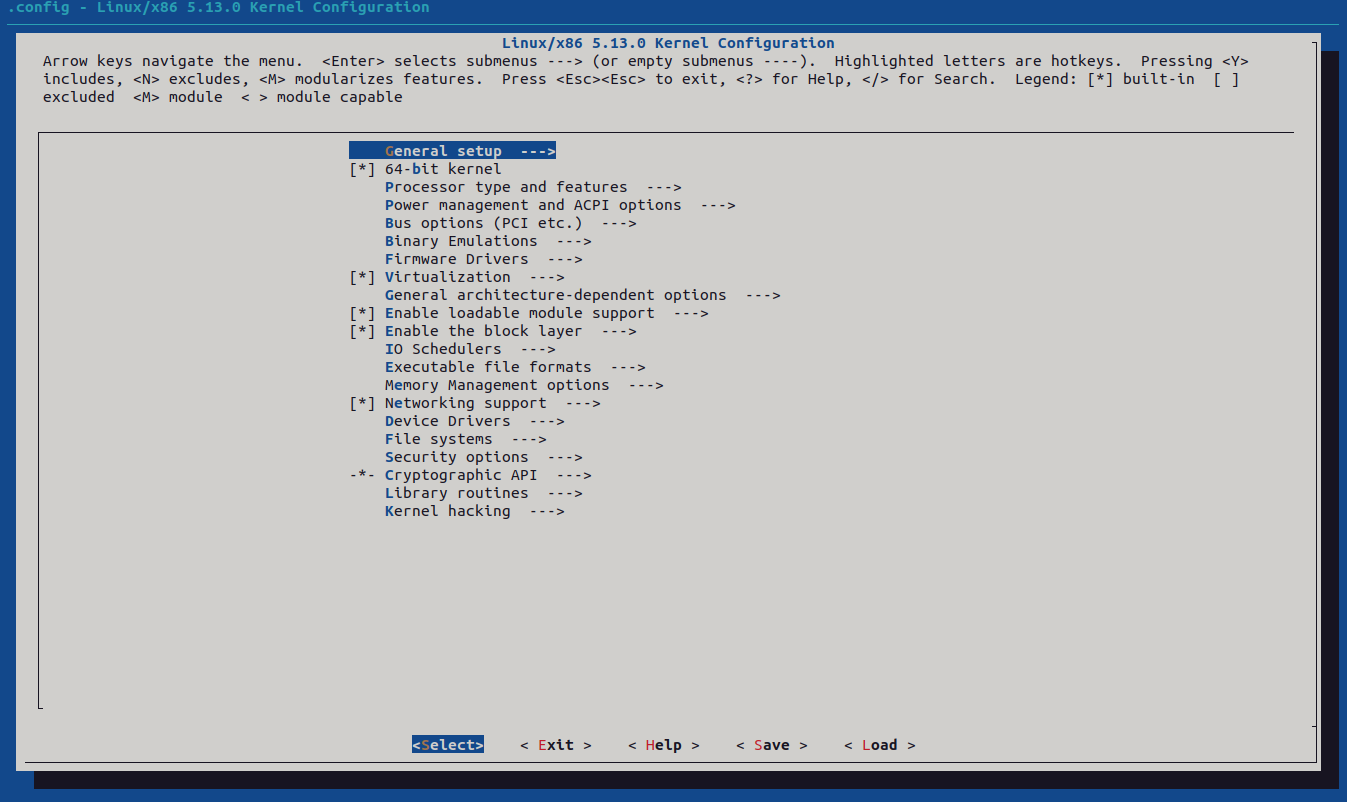Open the Memory Management options submenu
The image size is (1347, 802).
(524, 385)
